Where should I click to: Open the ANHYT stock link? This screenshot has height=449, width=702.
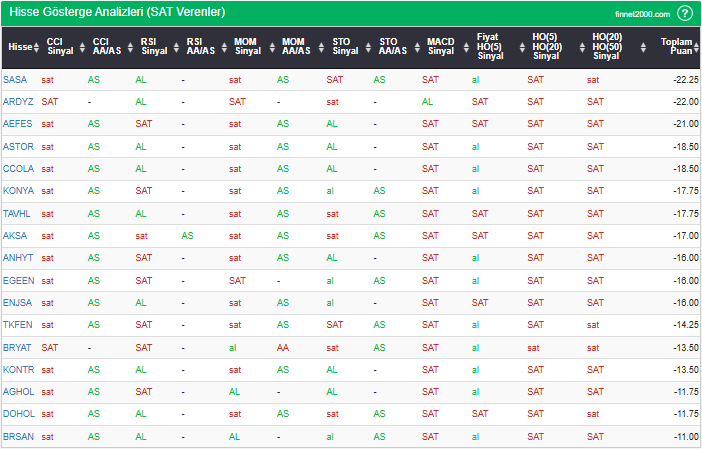coord(18,258)
